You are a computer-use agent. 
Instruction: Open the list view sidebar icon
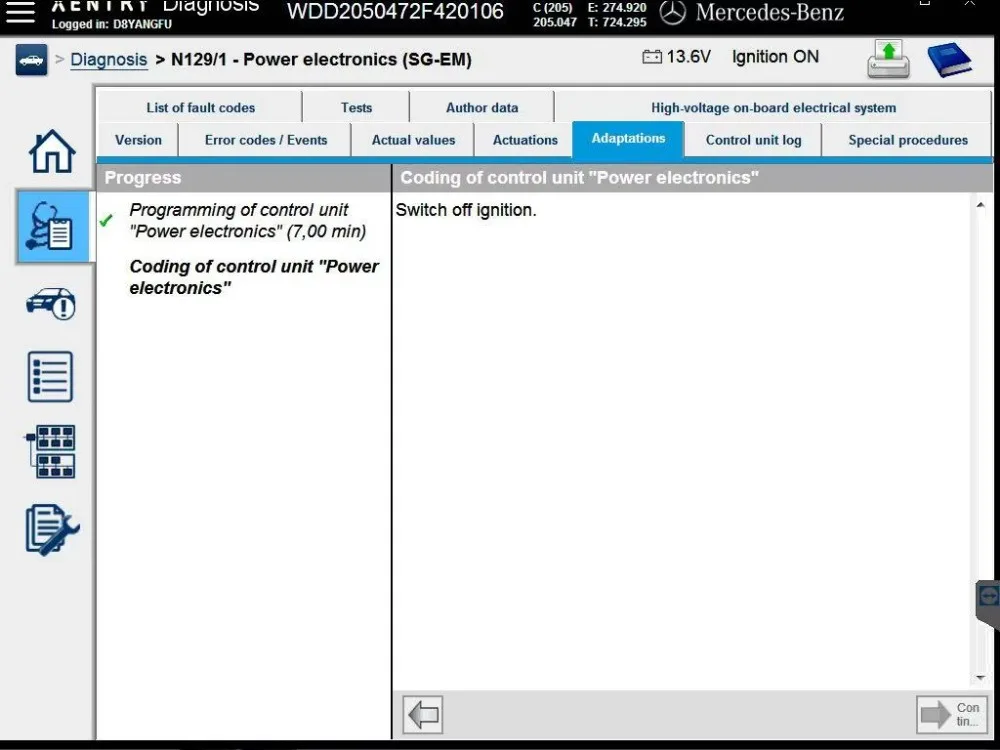[50, 376]
